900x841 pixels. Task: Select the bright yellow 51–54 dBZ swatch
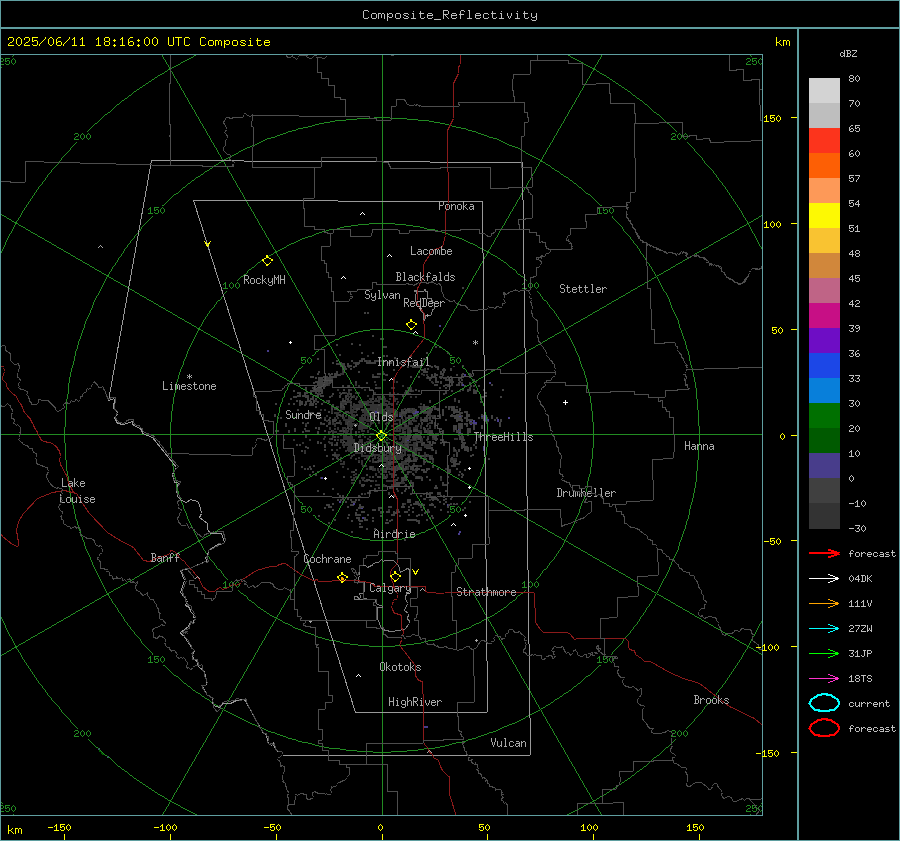click(824, 215)
